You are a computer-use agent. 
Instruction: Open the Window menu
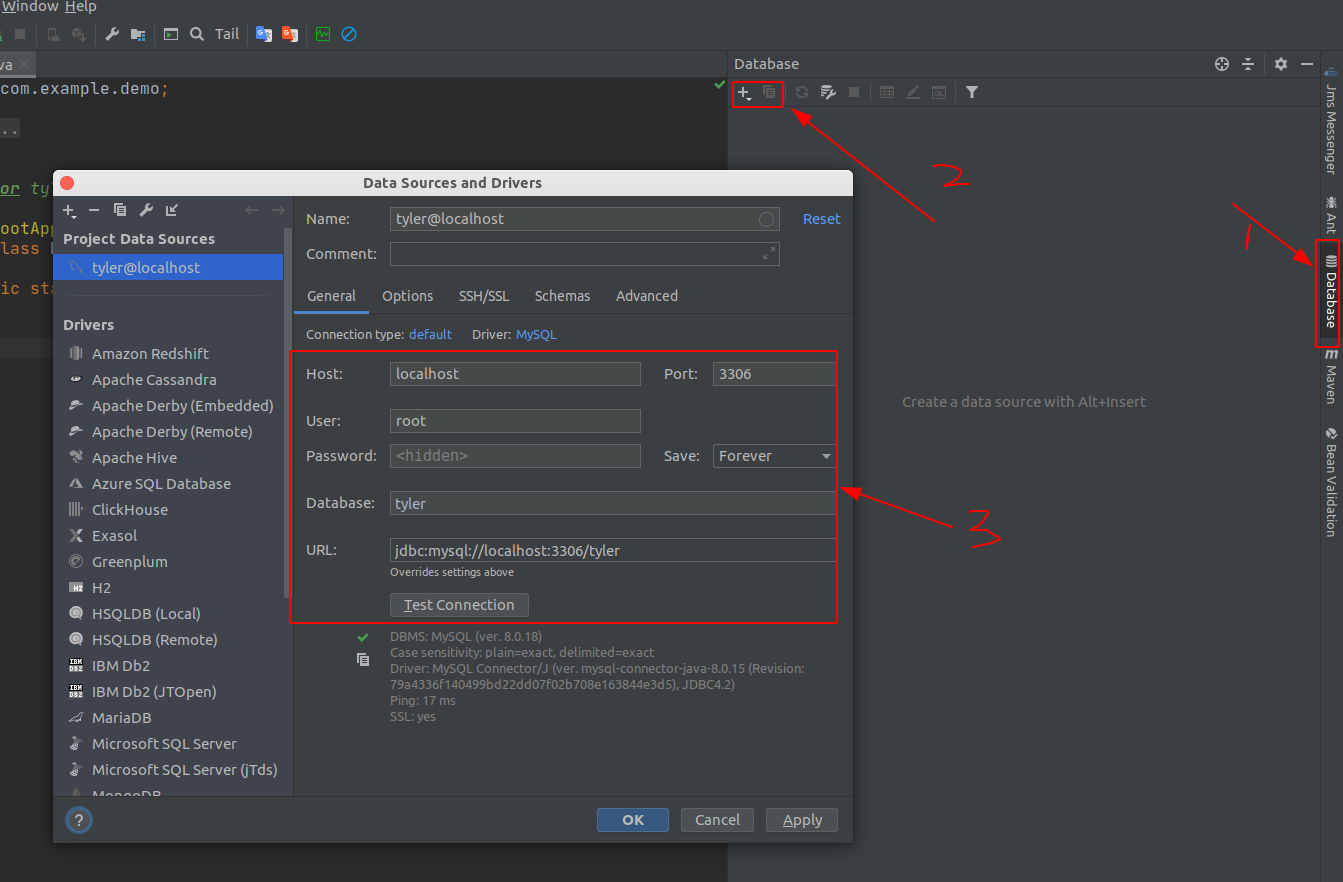(30, 7)
